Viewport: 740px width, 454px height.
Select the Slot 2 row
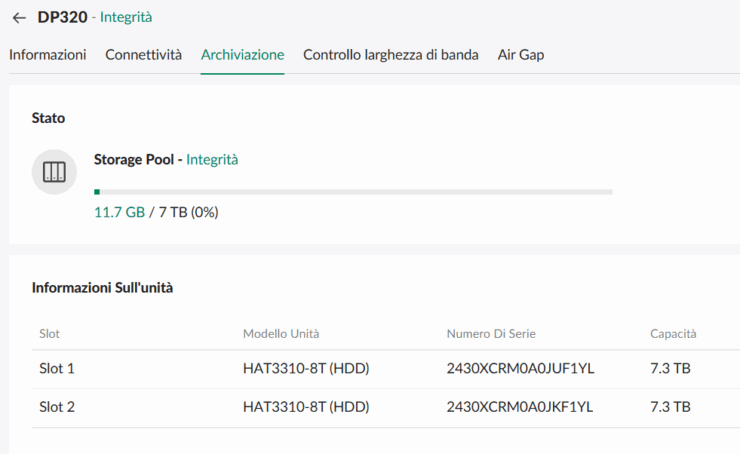pyautogui.click(x=57, y=407)
